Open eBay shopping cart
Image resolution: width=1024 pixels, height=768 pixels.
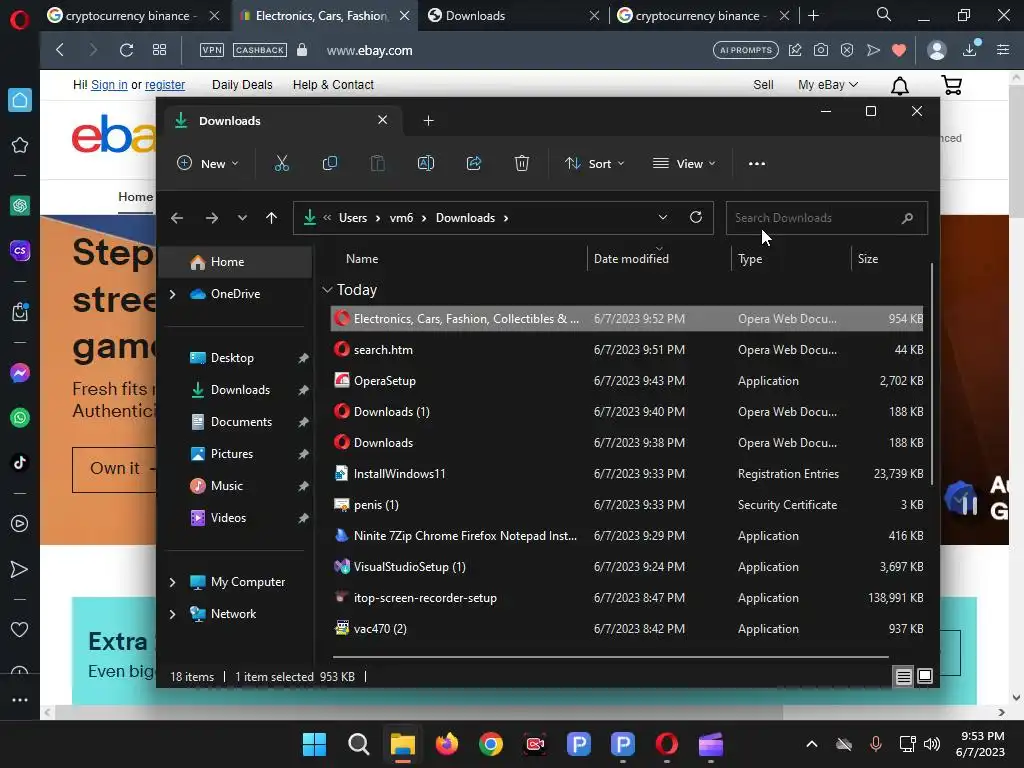(952, 85)
